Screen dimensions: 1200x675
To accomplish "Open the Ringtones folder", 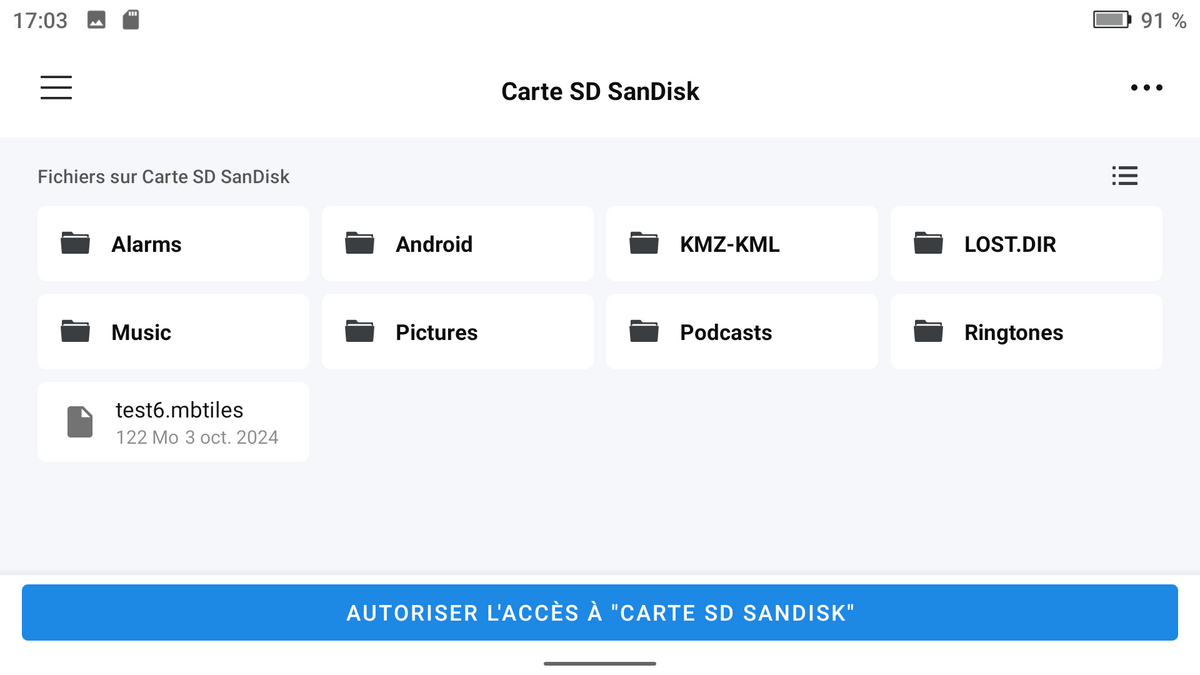I will pyautogui.click(x=1026, y=332).
